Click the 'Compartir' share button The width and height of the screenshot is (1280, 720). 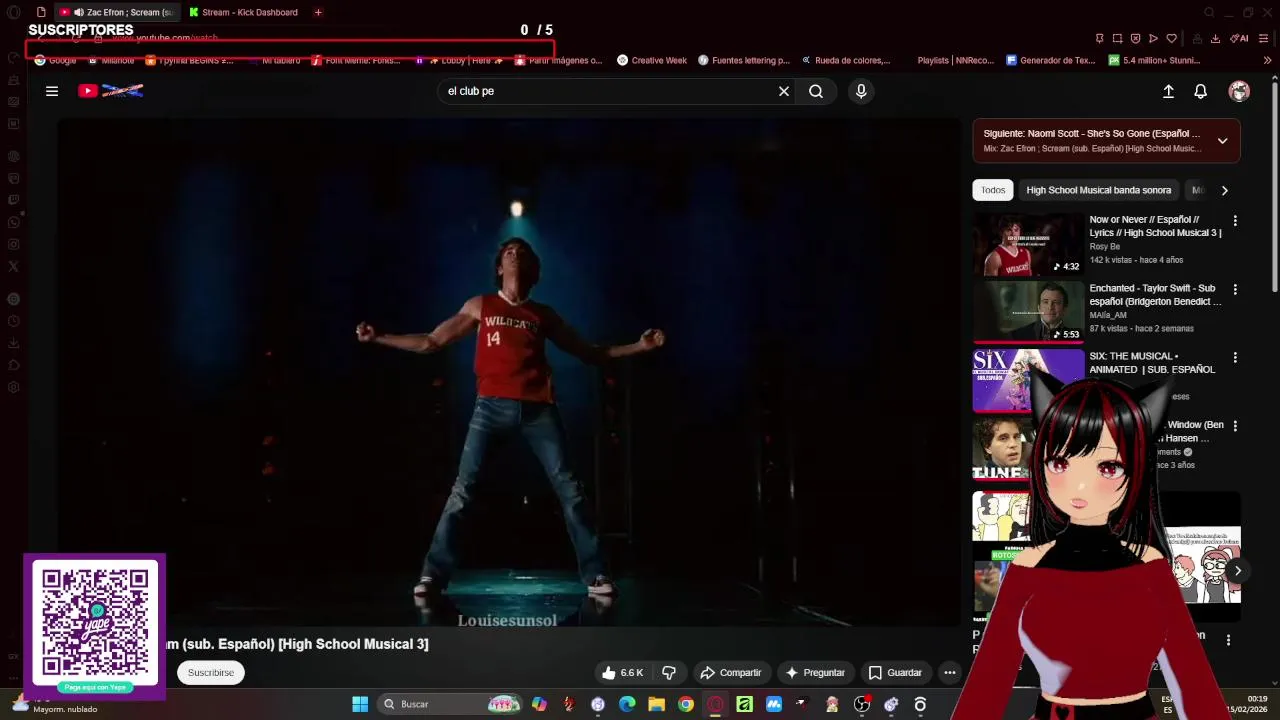731,673
